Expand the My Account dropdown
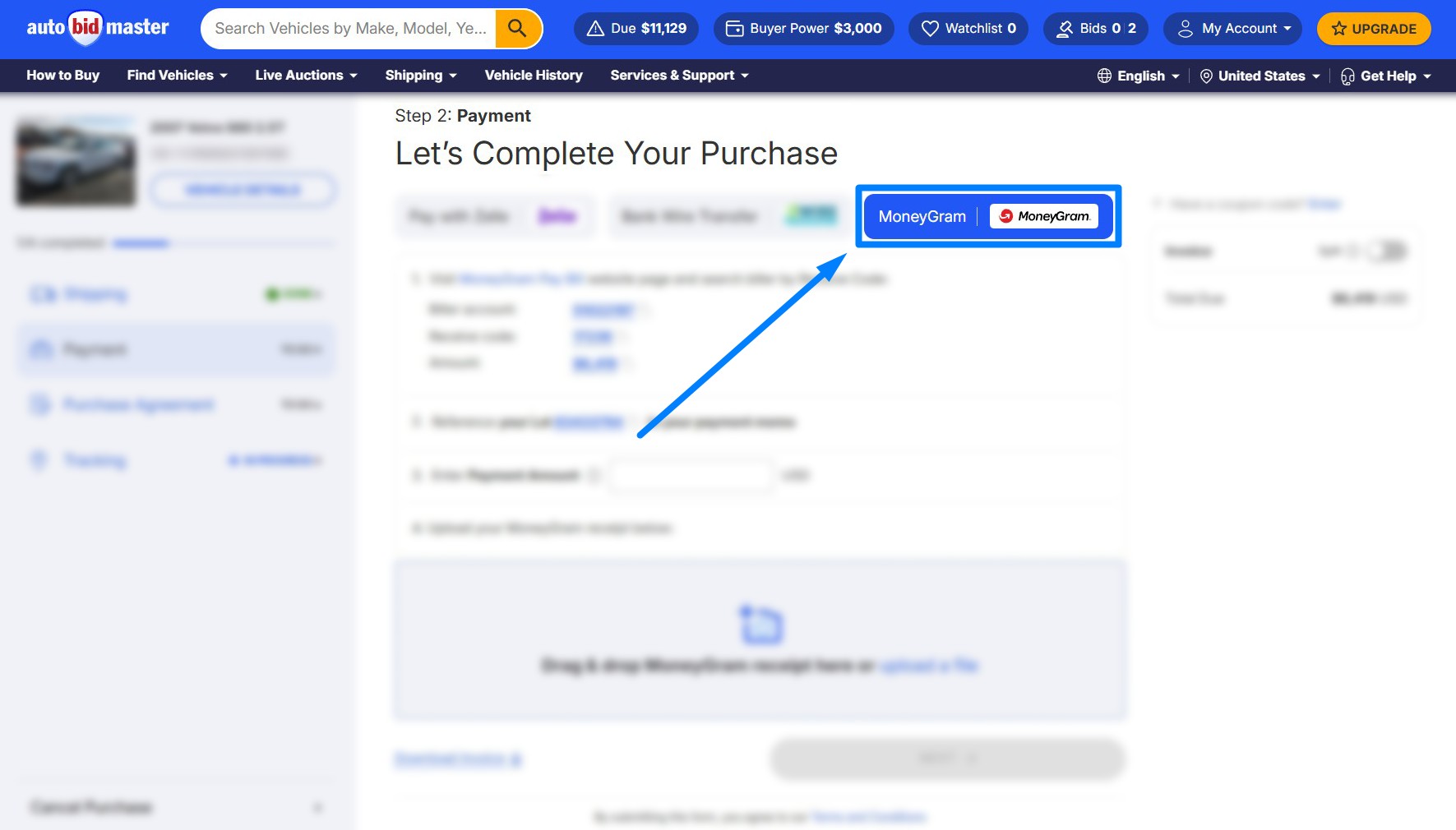Image resolution: width=1456 pixels, height=830 pixels. coord(1232,29)
